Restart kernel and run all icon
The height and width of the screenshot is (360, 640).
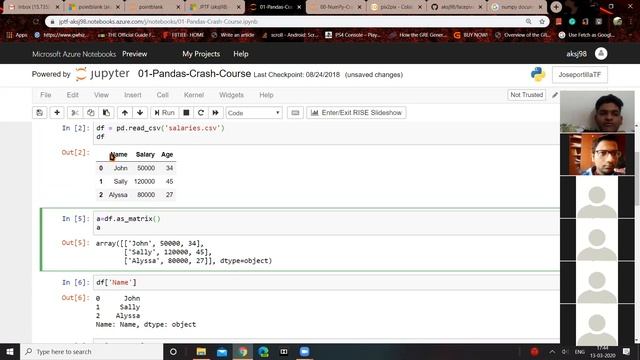216,113
